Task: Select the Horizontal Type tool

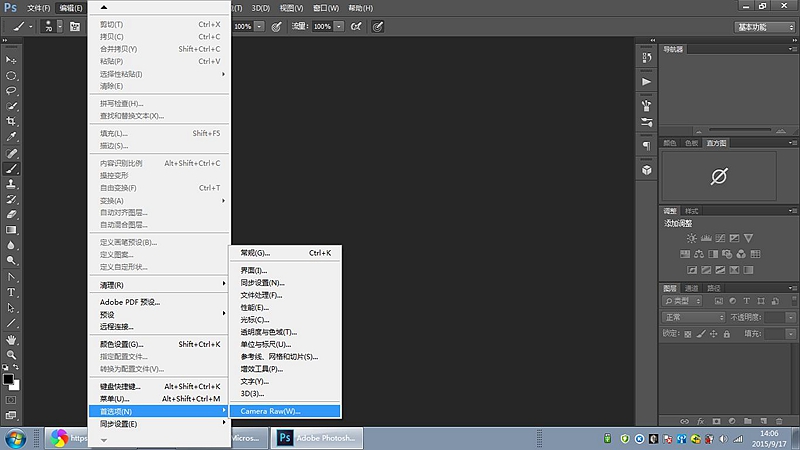Action: 11,292
